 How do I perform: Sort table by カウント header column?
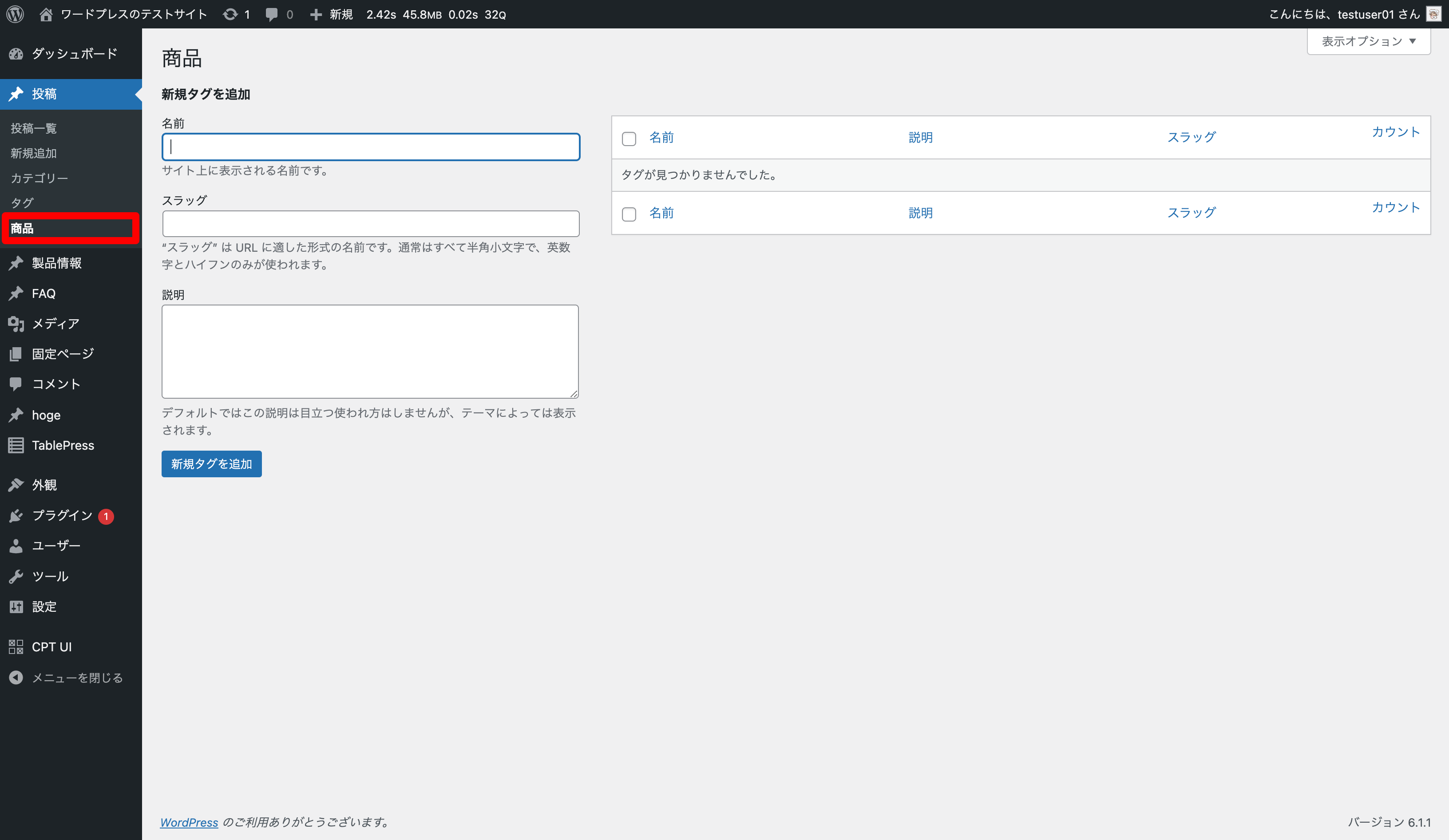(x=1396, y=132)
